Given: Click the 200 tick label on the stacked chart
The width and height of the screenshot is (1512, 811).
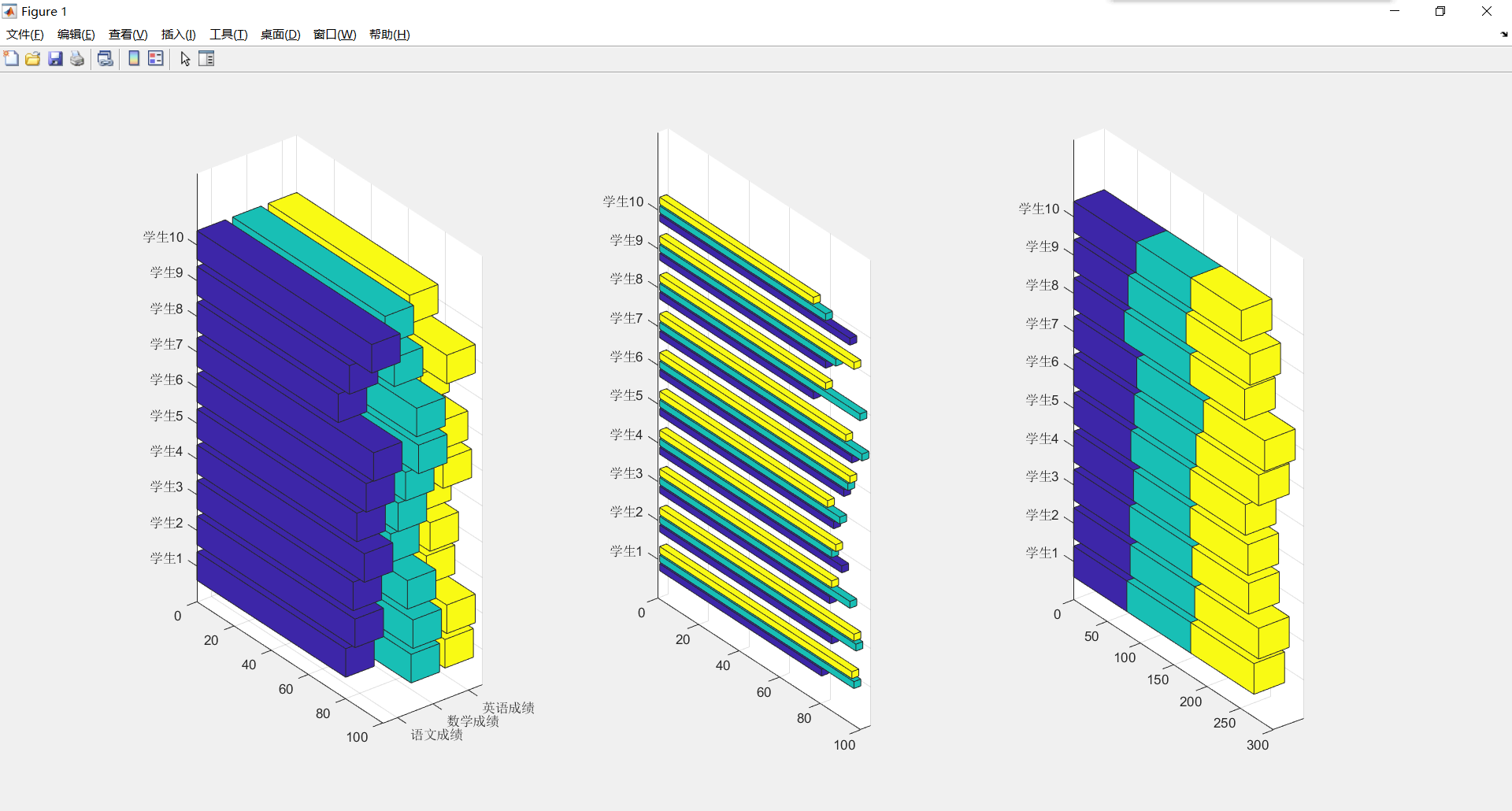Looking at the screenshot, I should click(1191, 702).
